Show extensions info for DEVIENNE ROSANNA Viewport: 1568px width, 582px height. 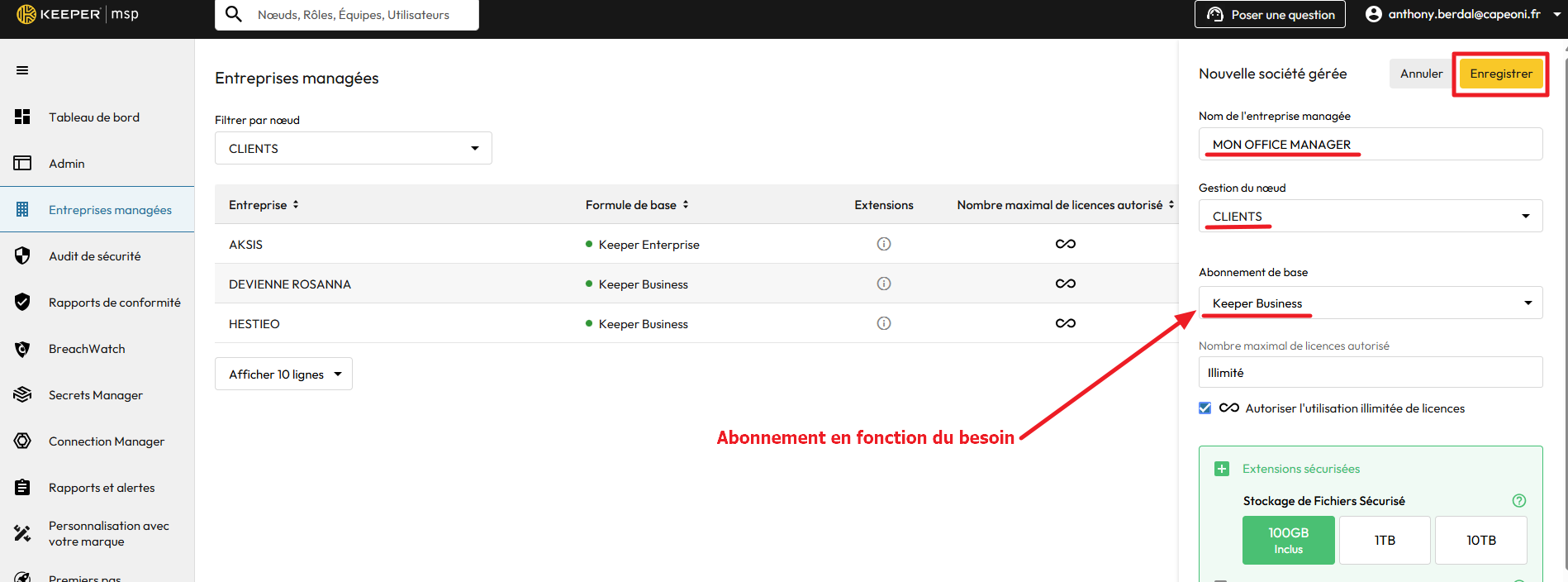[x=884, y=284]
